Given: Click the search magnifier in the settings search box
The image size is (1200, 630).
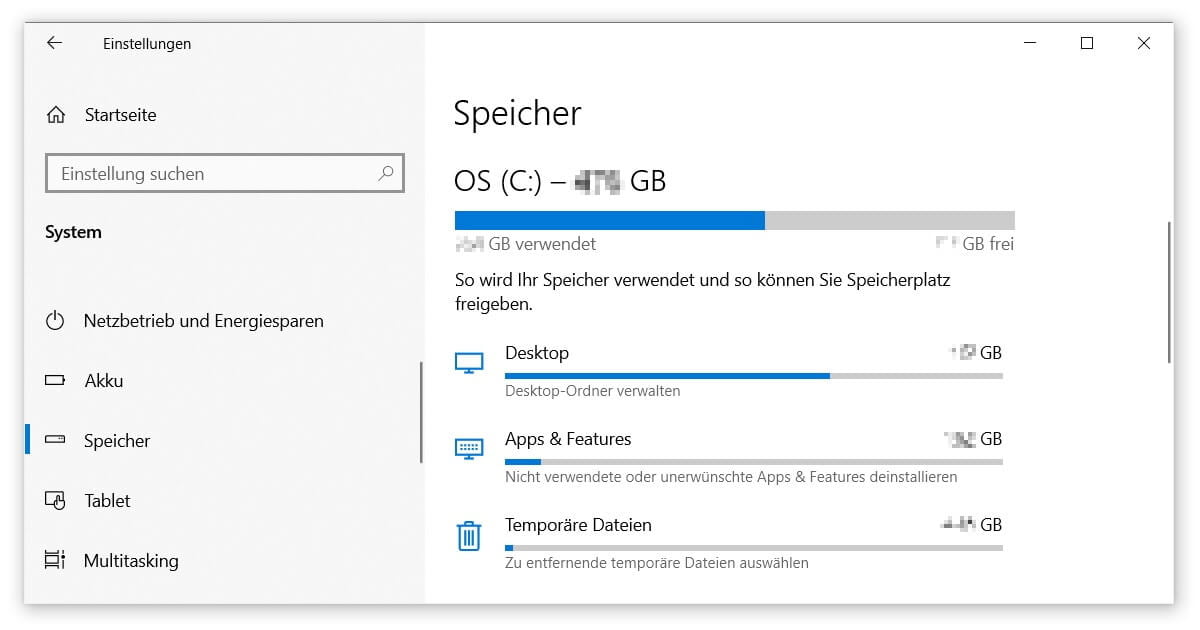Looking at the screenshot, I should click(385, 173).
